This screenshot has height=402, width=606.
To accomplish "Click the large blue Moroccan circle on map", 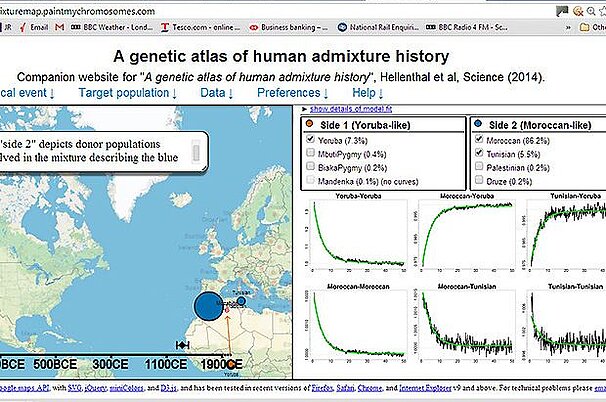I will [207, 306].
